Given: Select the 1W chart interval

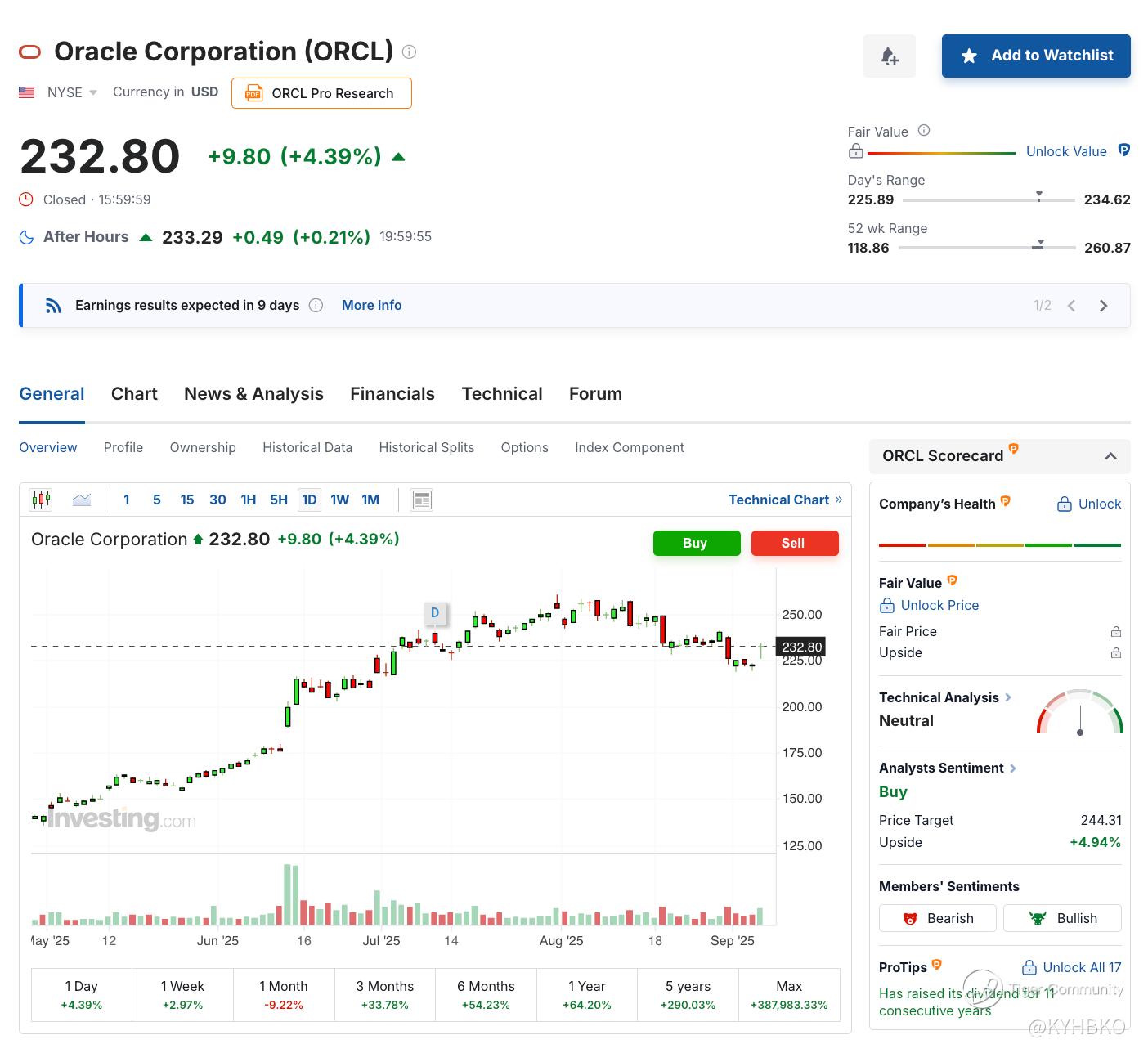Looking at the screenshot, I should click(339, 500).
